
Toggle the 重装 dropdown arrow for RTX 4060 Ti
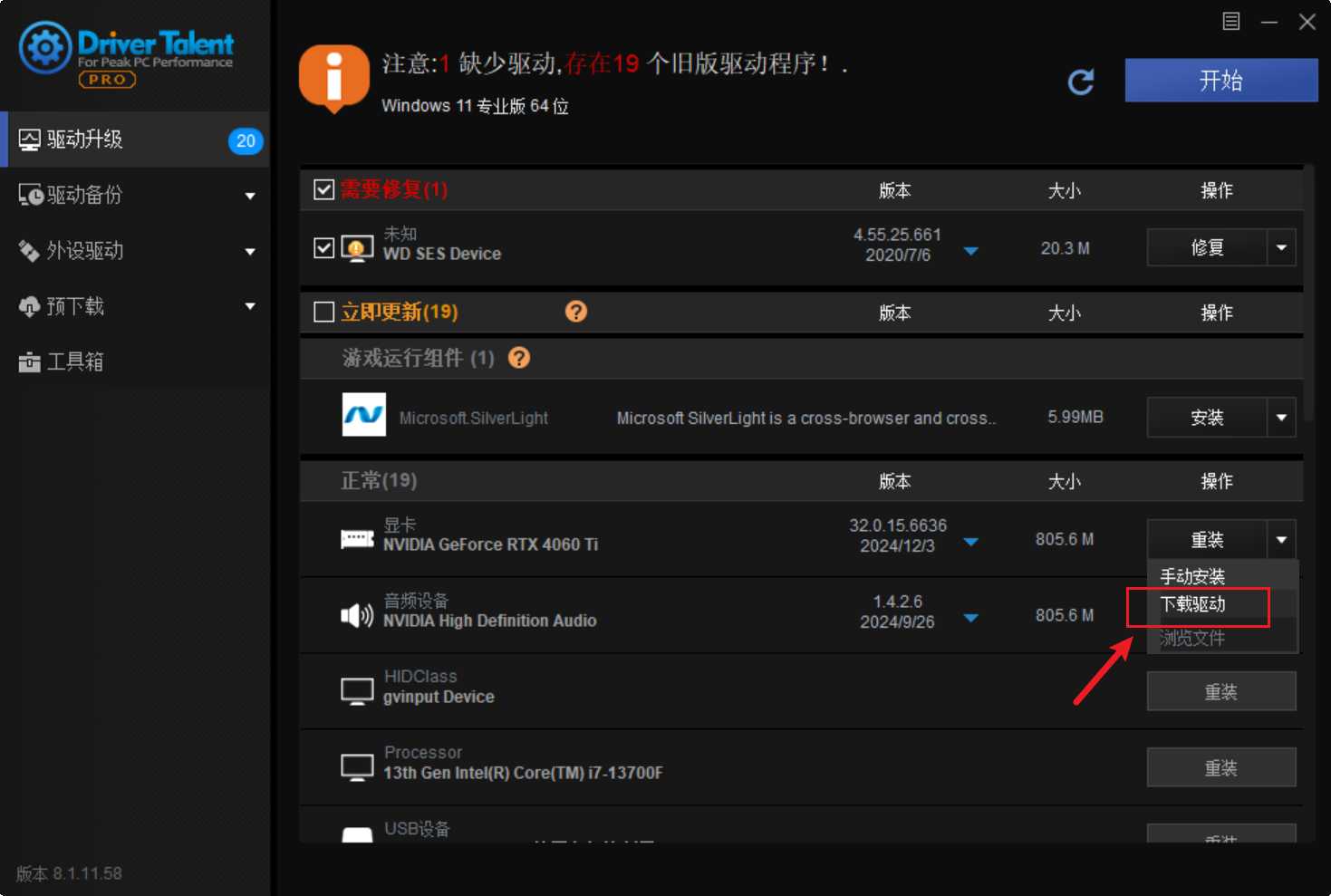click(1281, 540)
